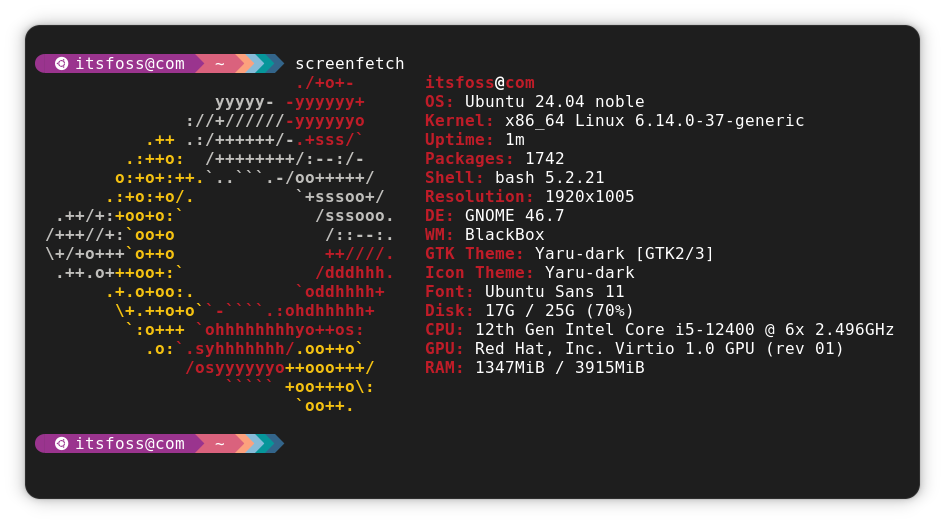The width and height of the screenshot is (945, 524).
Task: Click the itsfoss@com header in the screenfetch output
Action: (480, 83)
